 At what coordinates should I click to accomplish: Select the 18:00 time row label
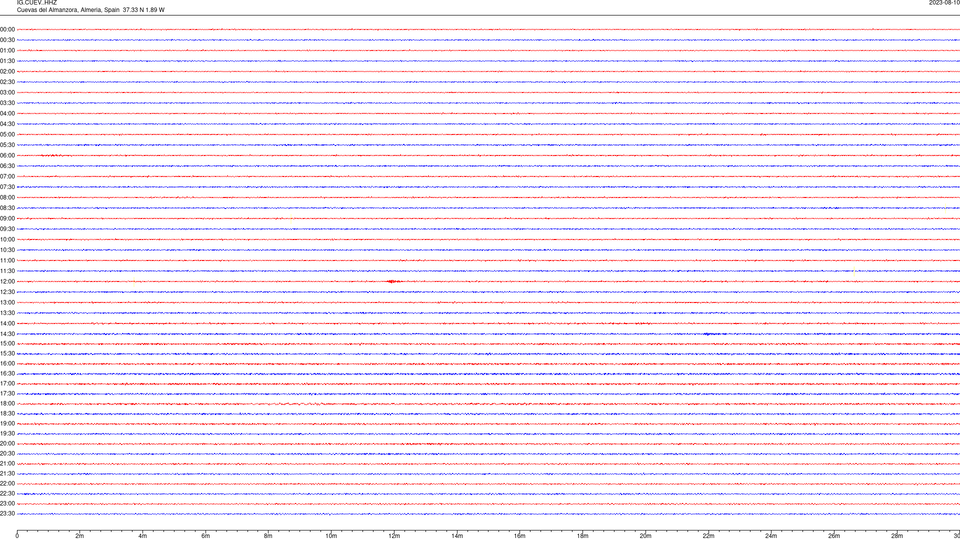7,403
